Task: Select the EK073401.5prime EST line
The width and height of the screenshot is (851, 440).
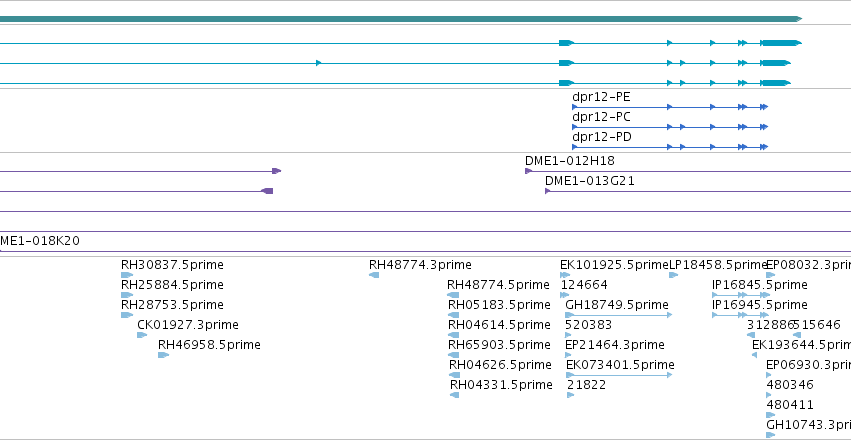Action: click(619, 375)
